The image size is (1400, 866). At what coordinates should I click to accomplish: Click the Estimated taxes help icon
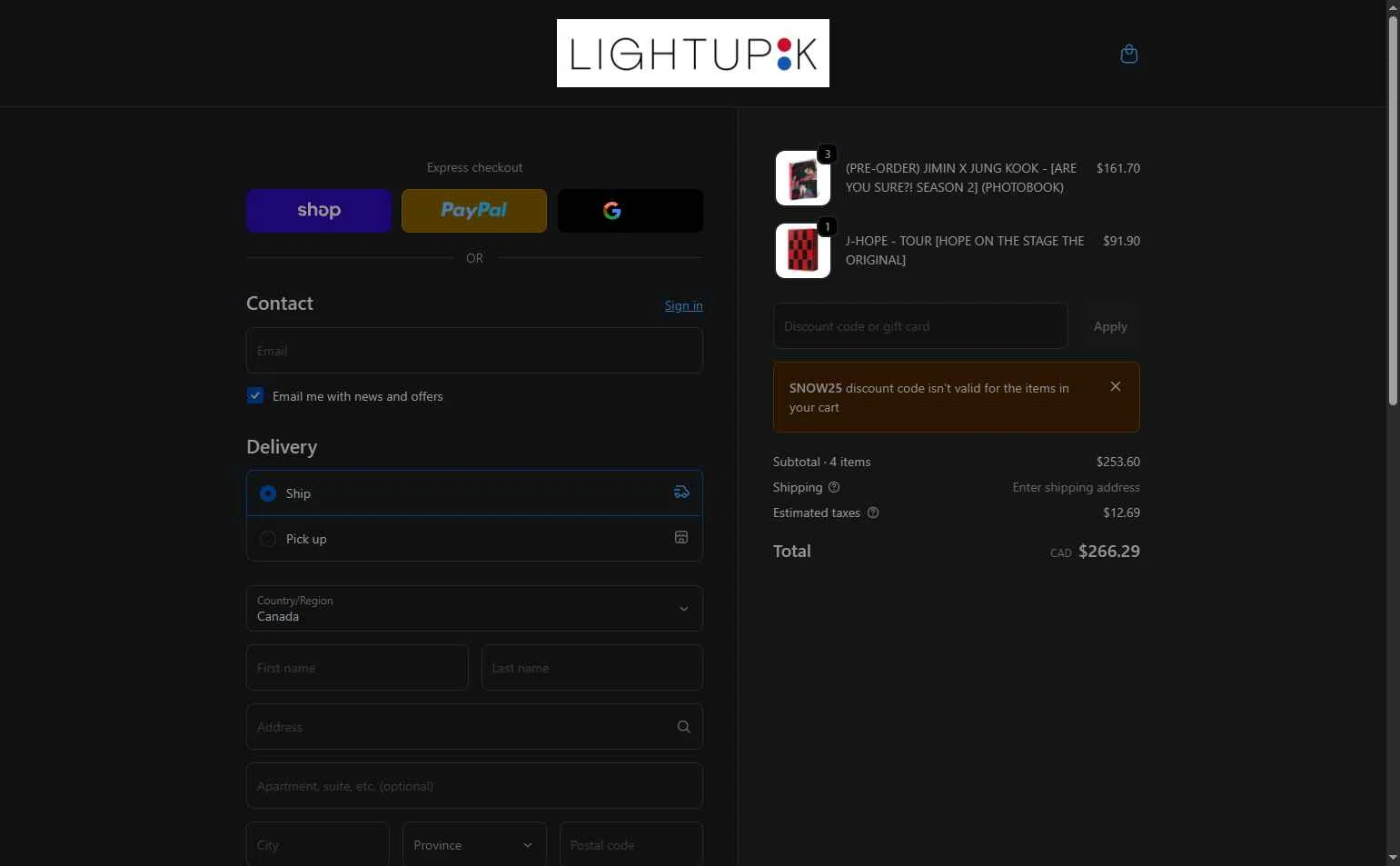click(x=873, y=513)
